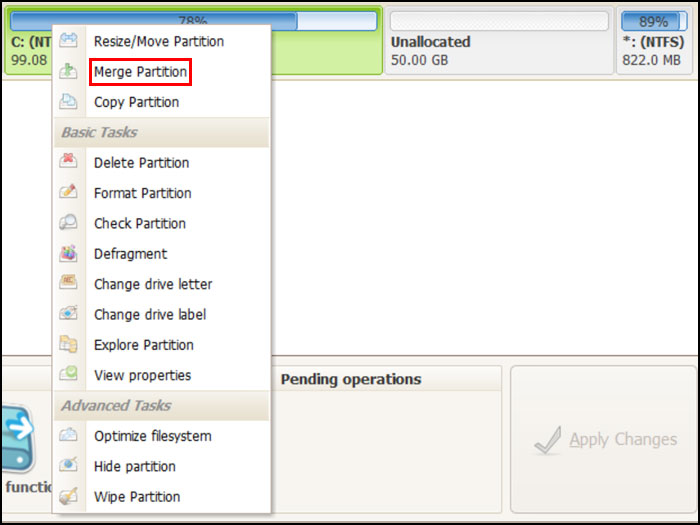Viewport: 700px width, 525px height.
Task: Choose Hide partition option
Action: click(162, 466)
